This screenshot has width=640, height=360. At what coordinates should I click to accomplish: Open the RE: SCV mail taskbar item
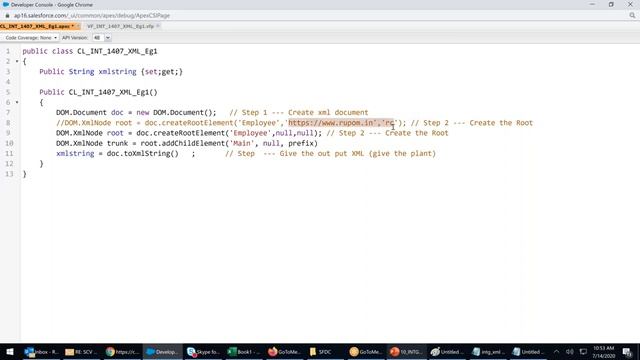pyautogui.click(x=81, y=351)
